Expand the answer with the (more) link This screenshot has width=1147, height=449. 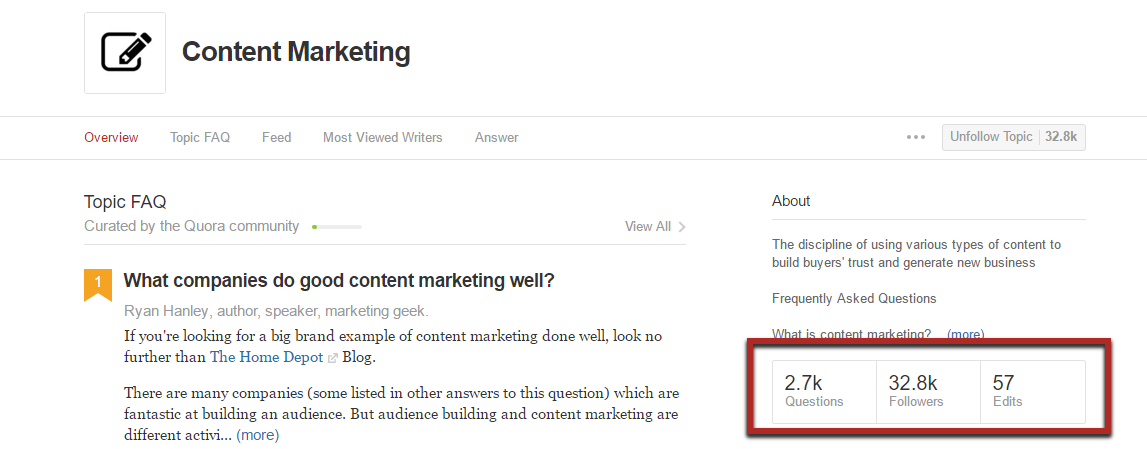coord(257,435)
